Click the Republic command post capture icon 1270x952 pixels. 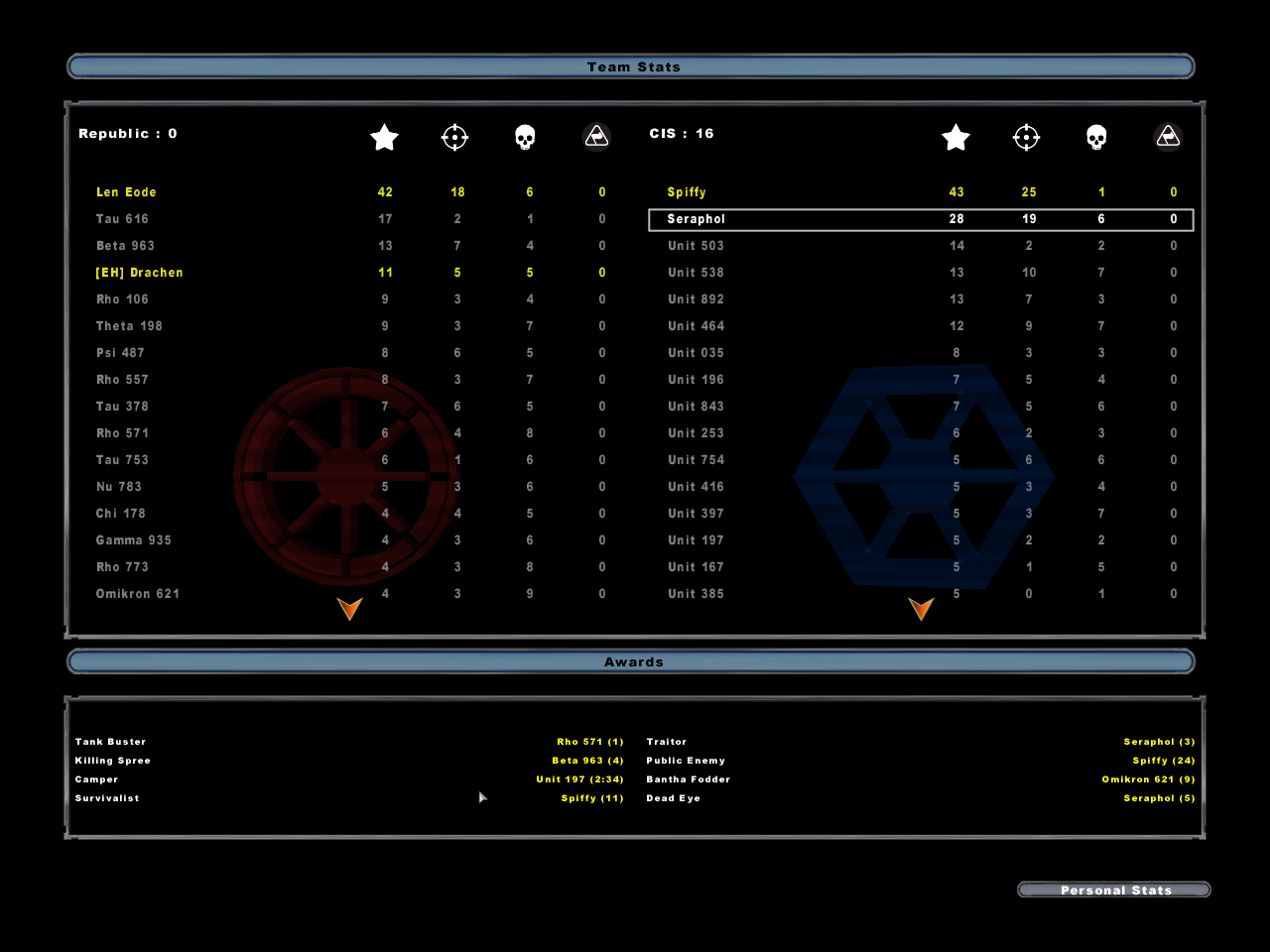tap(596, 137)
